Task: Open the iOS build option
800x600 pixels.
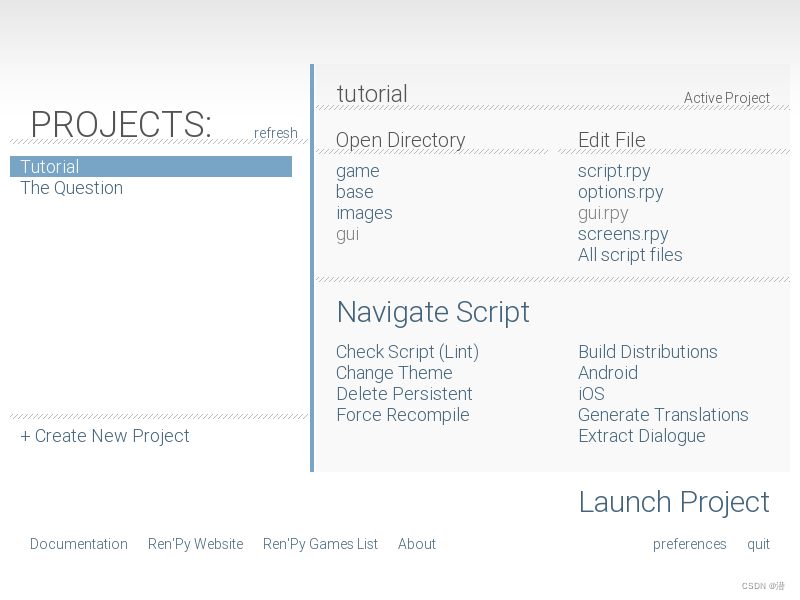Action: [591, 394]
